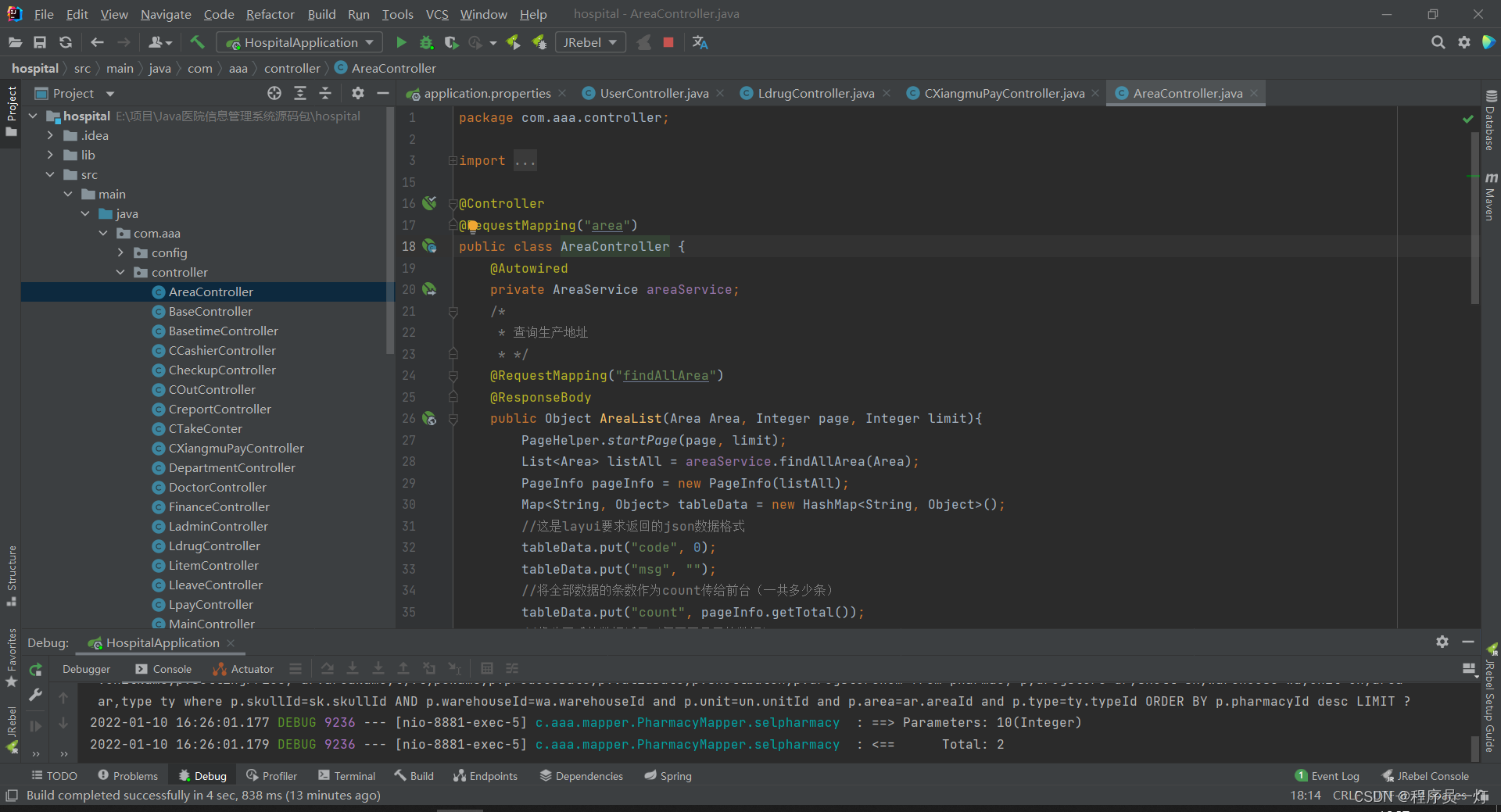Open the Refactor menu
1501x812 pixels.
pyautogui.click(x=270, y=14)
